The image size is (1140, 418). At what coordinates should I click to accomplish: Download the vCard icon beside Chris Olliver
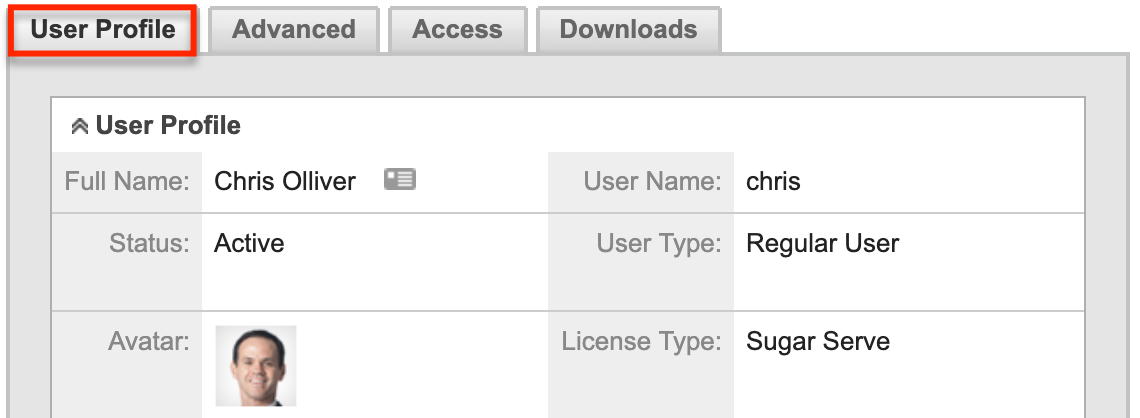tap(400, 180)
